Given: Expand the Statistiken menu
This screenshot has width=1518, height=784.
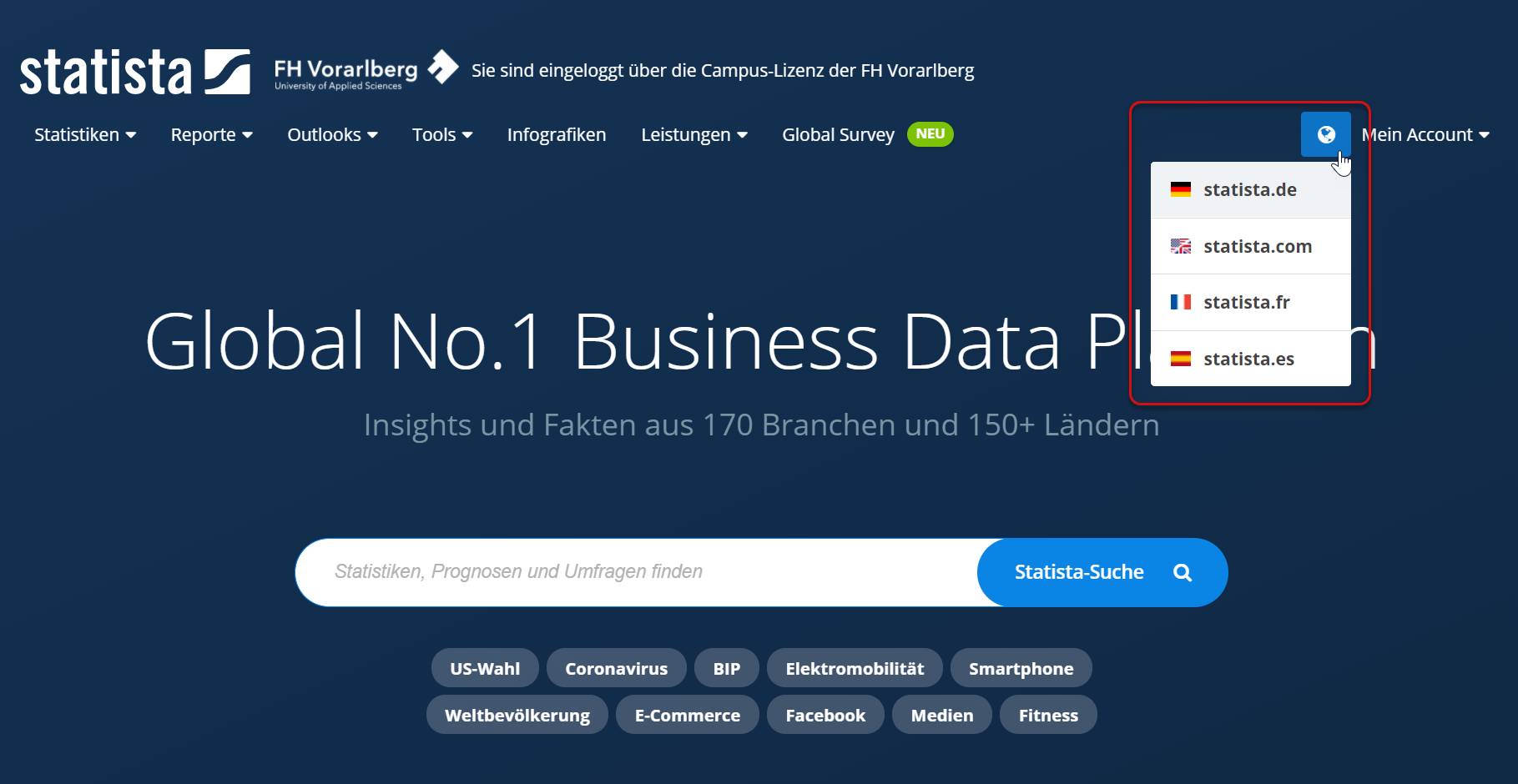Looking at the screenshot, I should point(85,134).
